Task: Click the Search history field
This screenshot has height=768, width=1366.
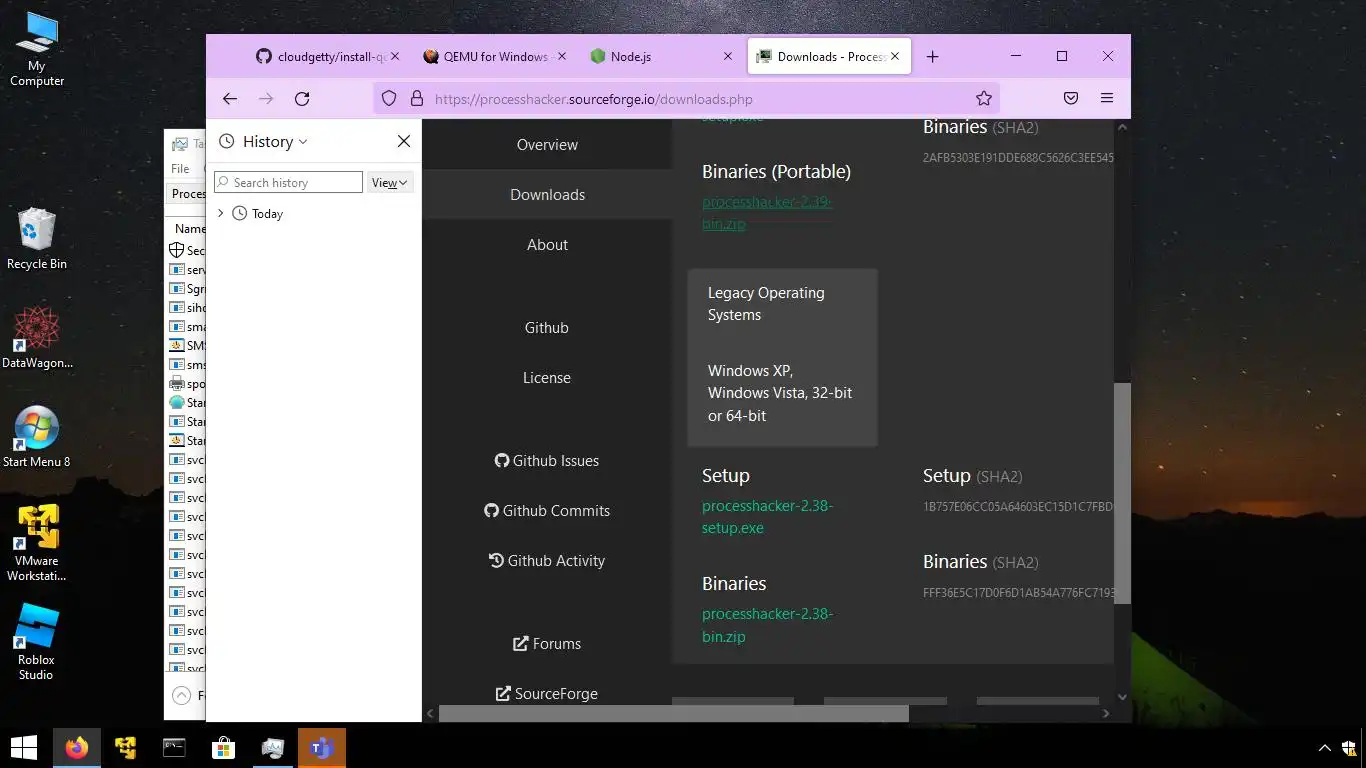Action: (288, 182)
